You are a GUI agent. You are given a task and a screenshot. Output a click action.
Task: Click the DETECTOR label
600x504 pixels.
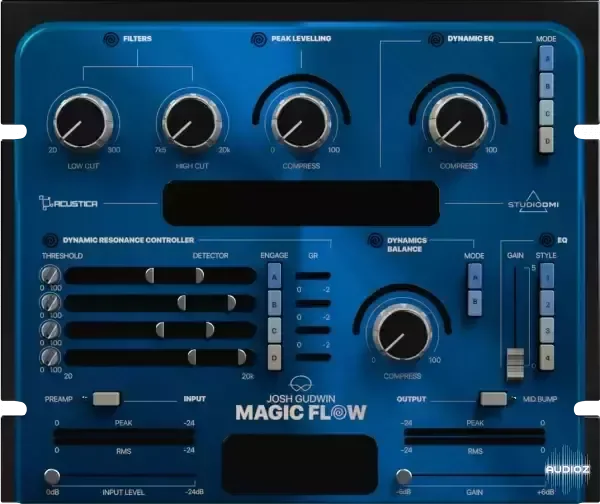pyautogui.click(x=210, y=256)
